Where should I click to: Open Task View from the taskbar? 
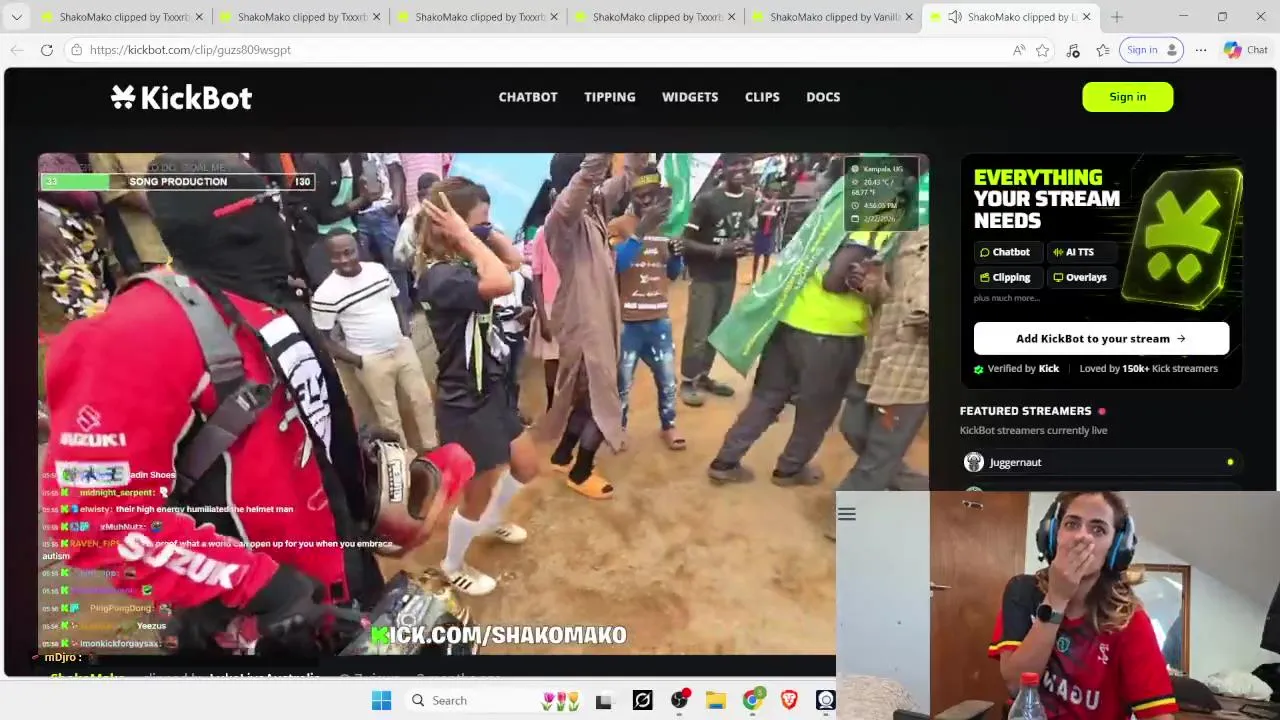click(x=603, y=700)
